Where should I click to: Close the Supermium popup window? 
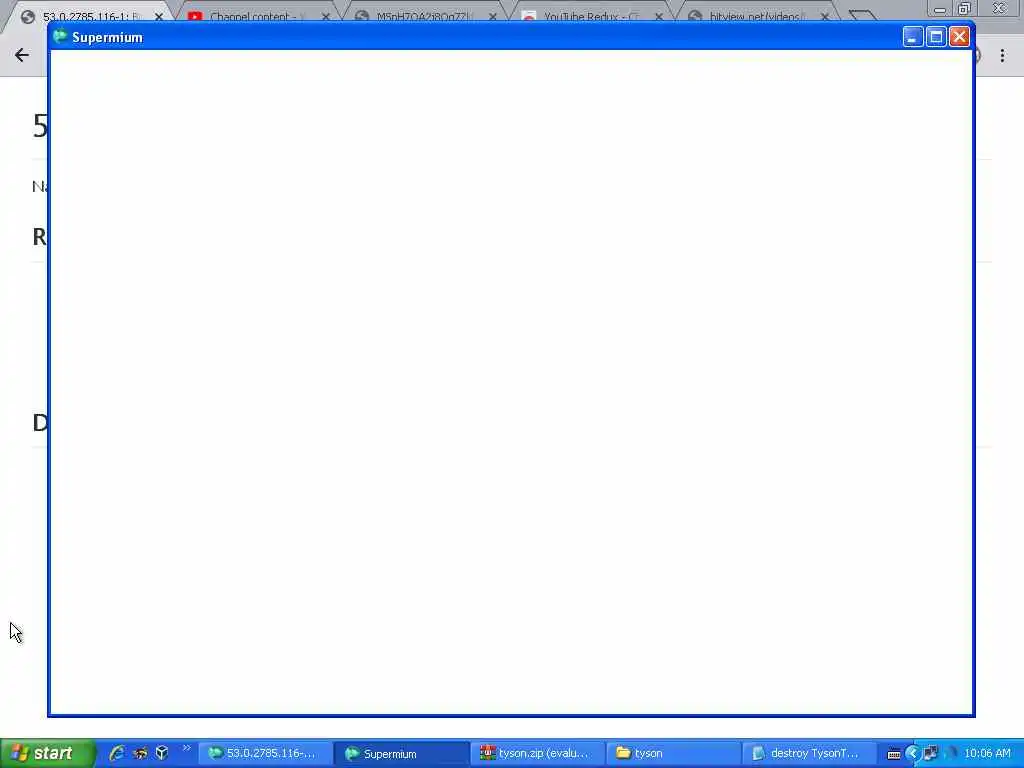pos(959,37)
